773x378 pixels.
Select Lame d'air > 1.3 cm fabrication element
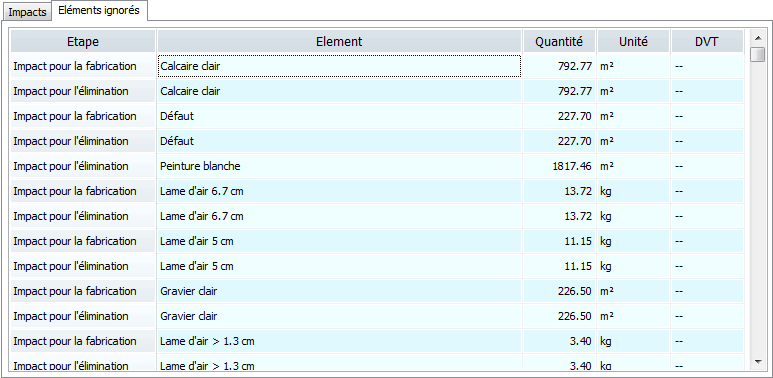339,341
